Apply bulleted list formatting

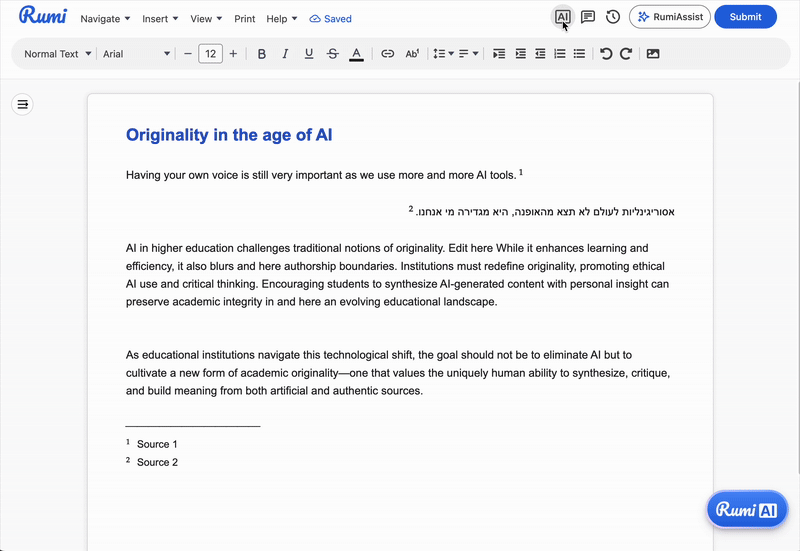pyautogui.click(x=579, y=54)
